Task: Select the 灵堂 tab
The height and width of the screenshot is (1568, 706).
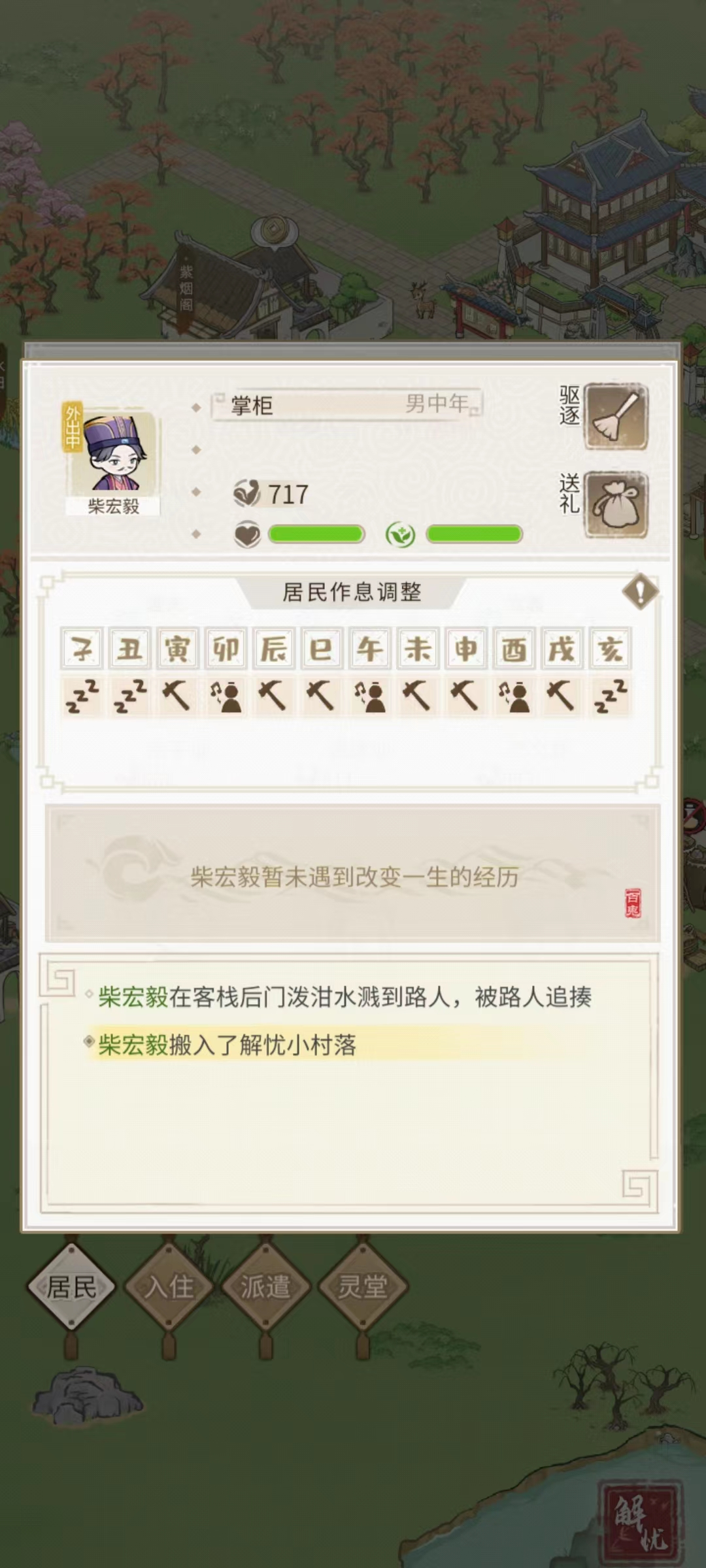Action: (x=363, y=1286)
